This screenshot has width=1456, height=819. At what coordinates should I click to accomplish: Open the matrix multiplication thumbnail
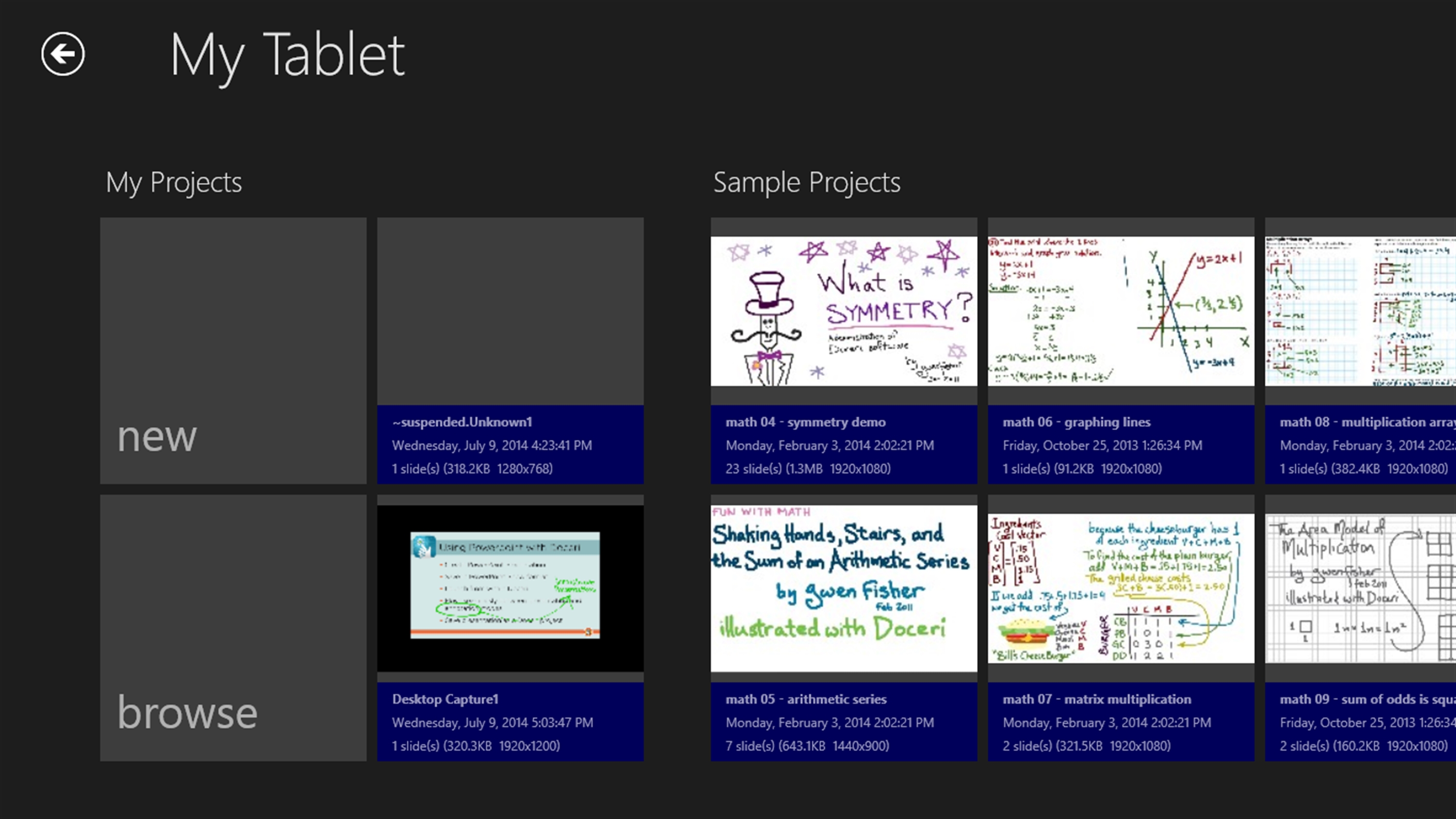pyautogui.click(x=1120, y=588)
